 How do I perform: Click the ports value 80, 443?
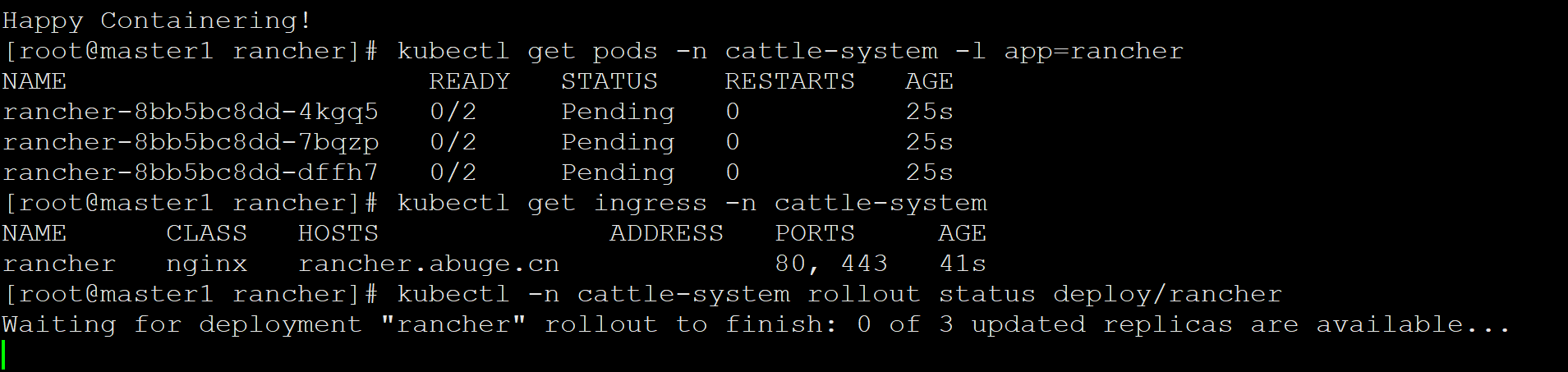[831, 264]
